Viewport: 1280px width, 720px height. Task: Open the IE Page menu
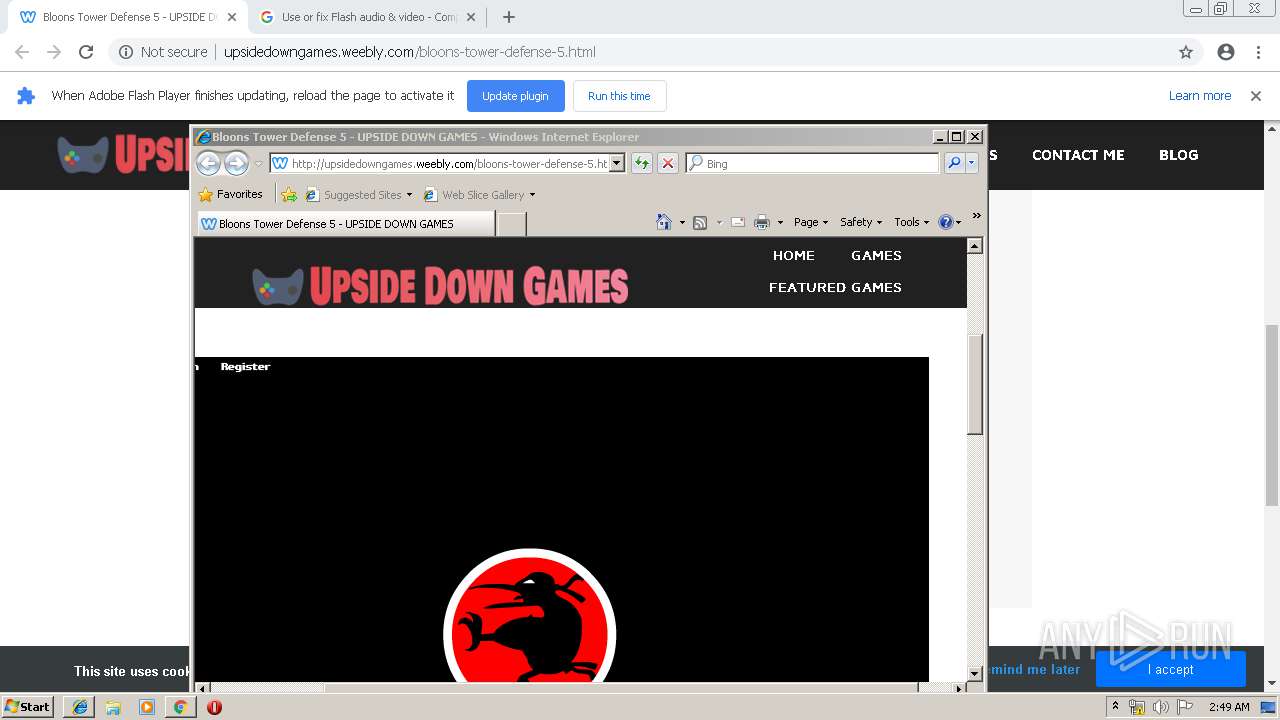click(811, 222)
